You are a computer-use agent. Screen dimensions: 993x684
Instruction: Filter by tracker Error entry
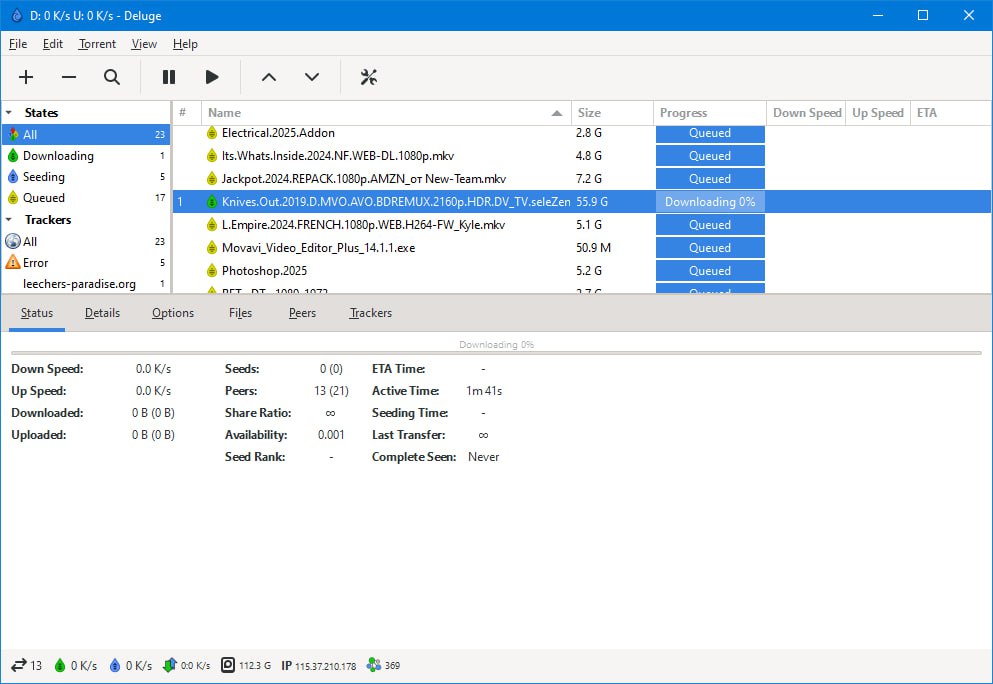pyautogui.click(x=35, y=263)
